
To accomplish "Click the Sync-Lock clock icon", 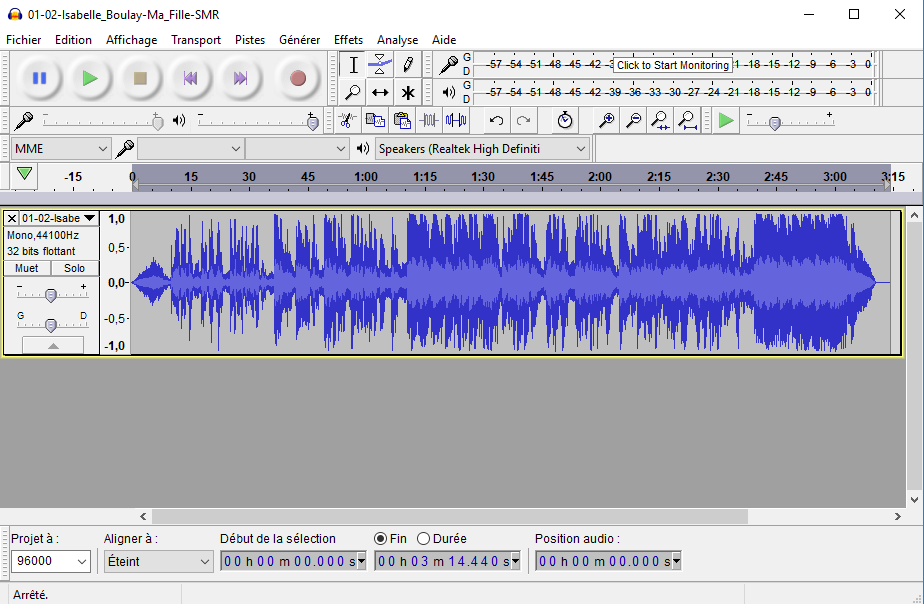I will click(x=565, y=121).
